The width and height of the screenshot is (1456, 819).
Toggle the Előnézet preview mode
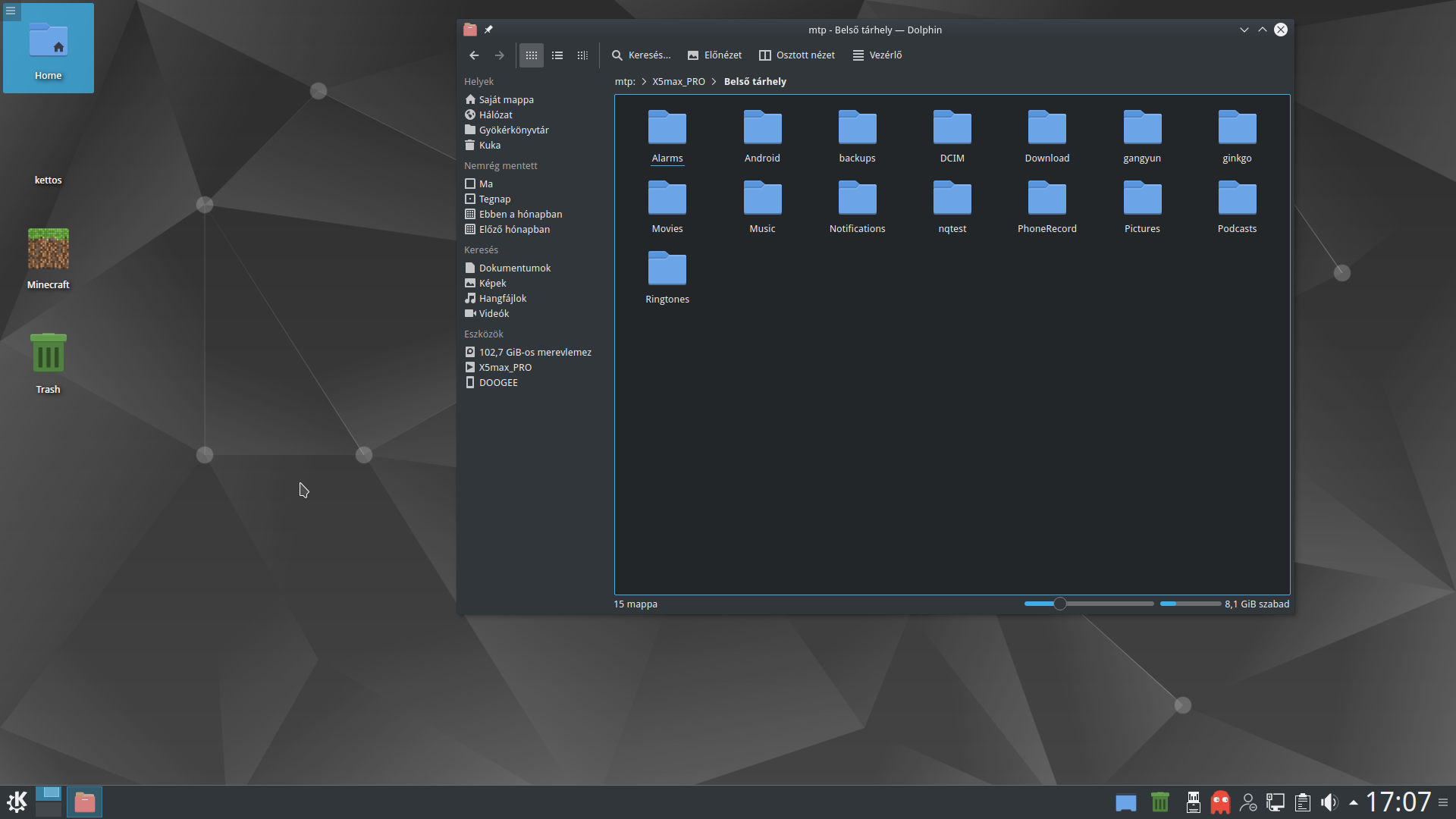(x=714, y=55)
